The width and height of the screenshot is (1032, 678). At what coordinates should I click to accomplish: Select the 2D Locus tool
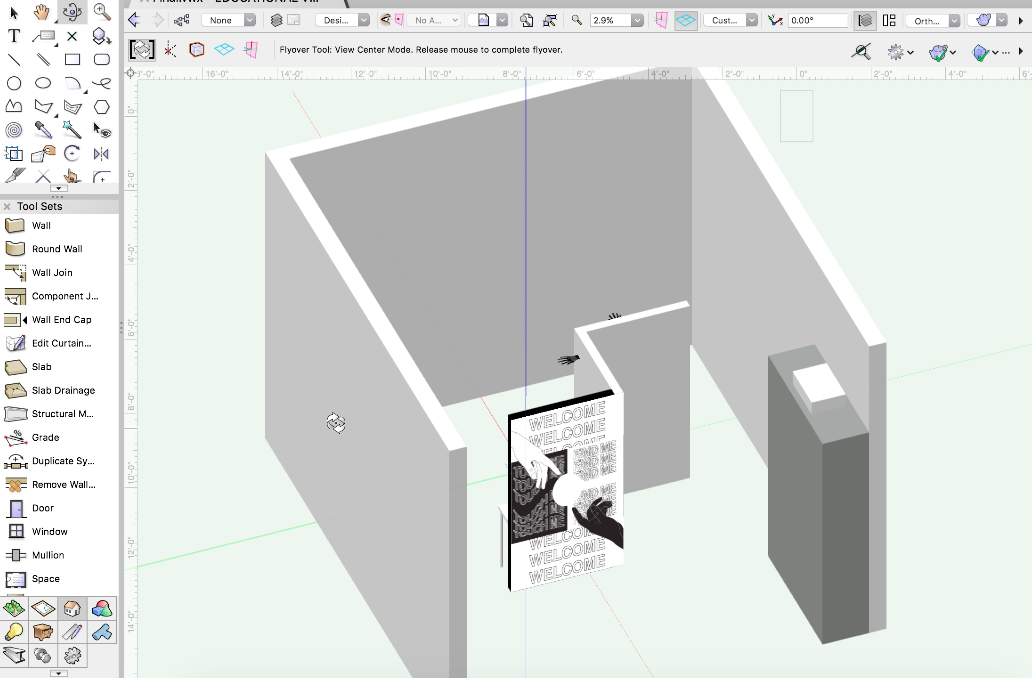(x=72, y=36)
